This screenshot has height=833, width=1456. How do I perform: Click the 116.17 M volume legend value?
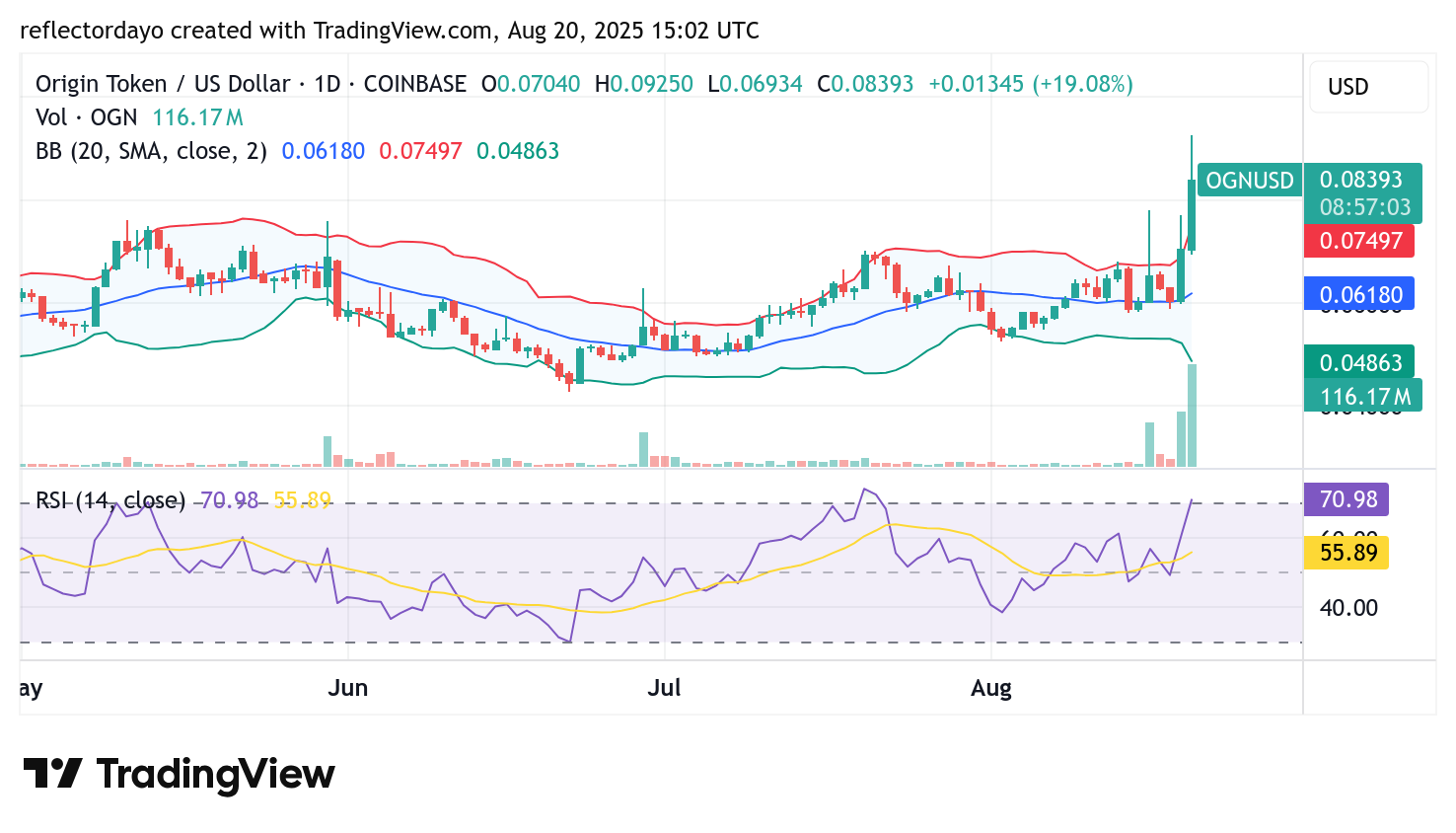pos(197,117)
